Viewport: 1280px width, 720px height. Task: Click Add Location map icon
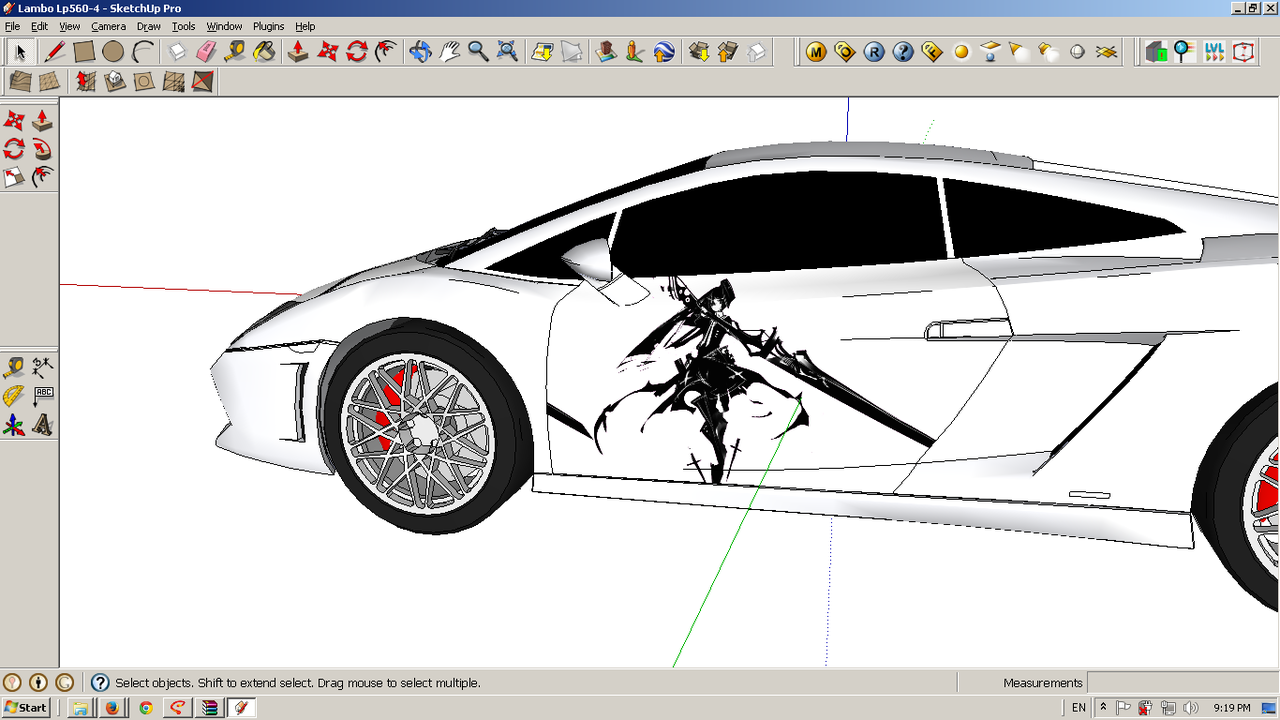[x=543, y=51]
